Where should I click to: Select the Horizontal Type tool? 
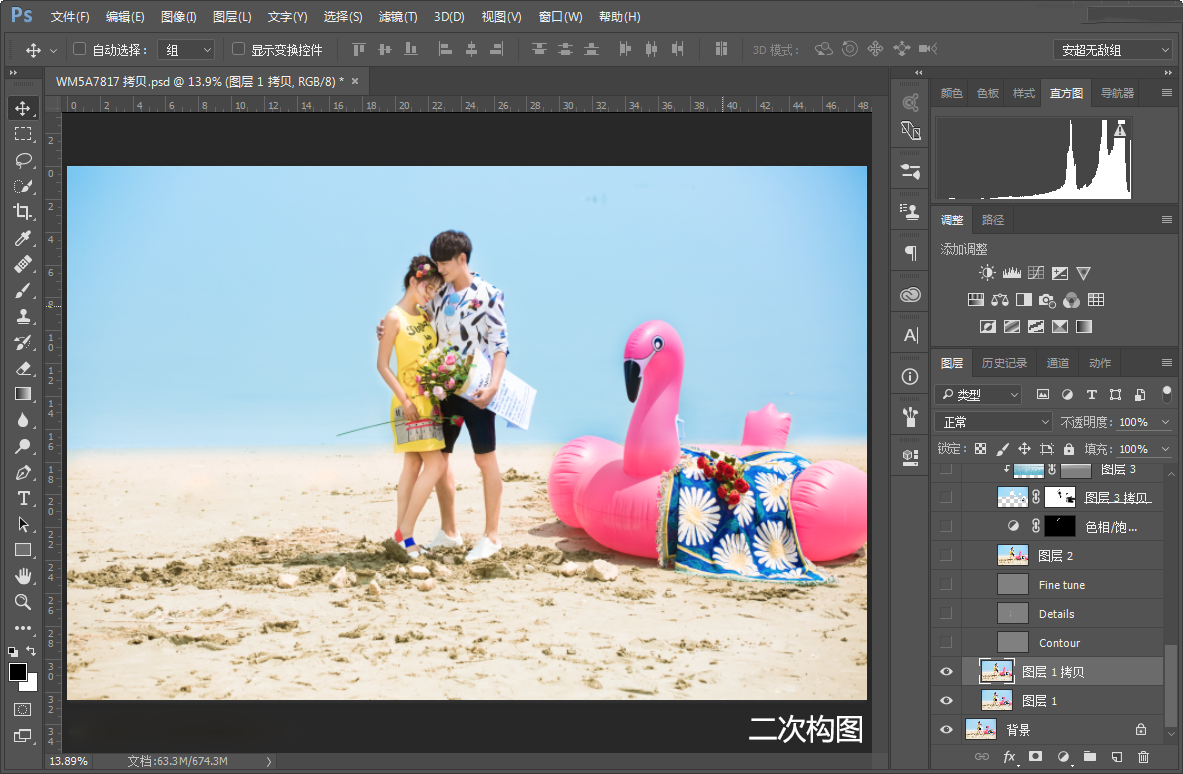pos(23,499)
